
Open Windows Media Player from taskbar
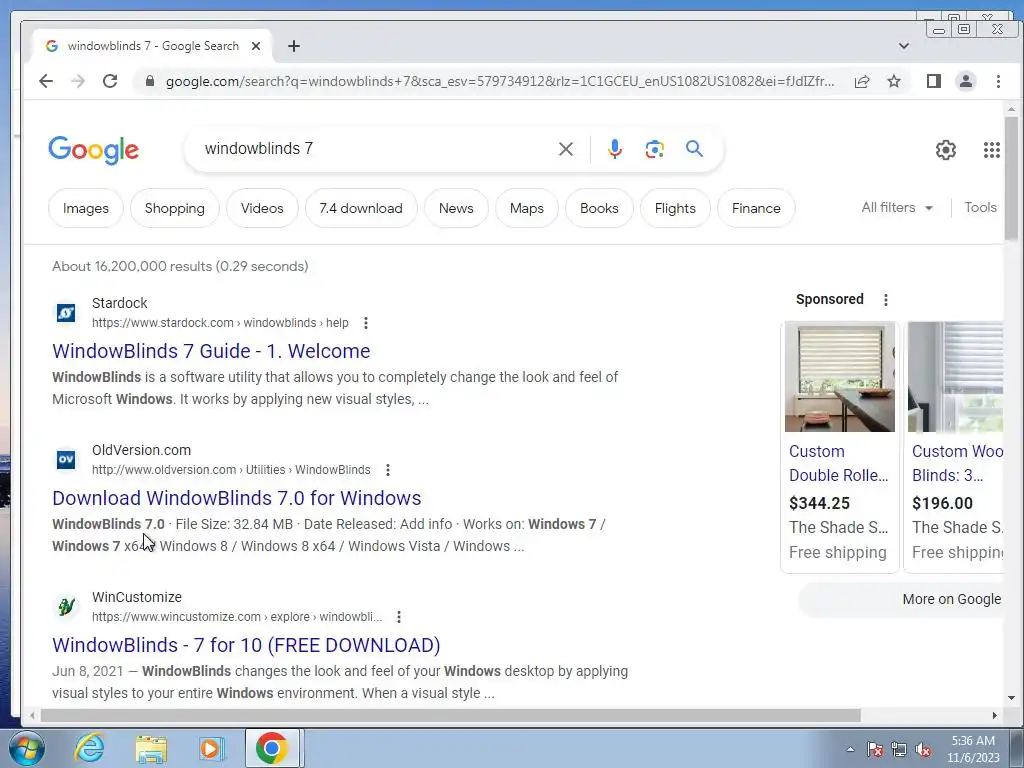tap(210, 748)
